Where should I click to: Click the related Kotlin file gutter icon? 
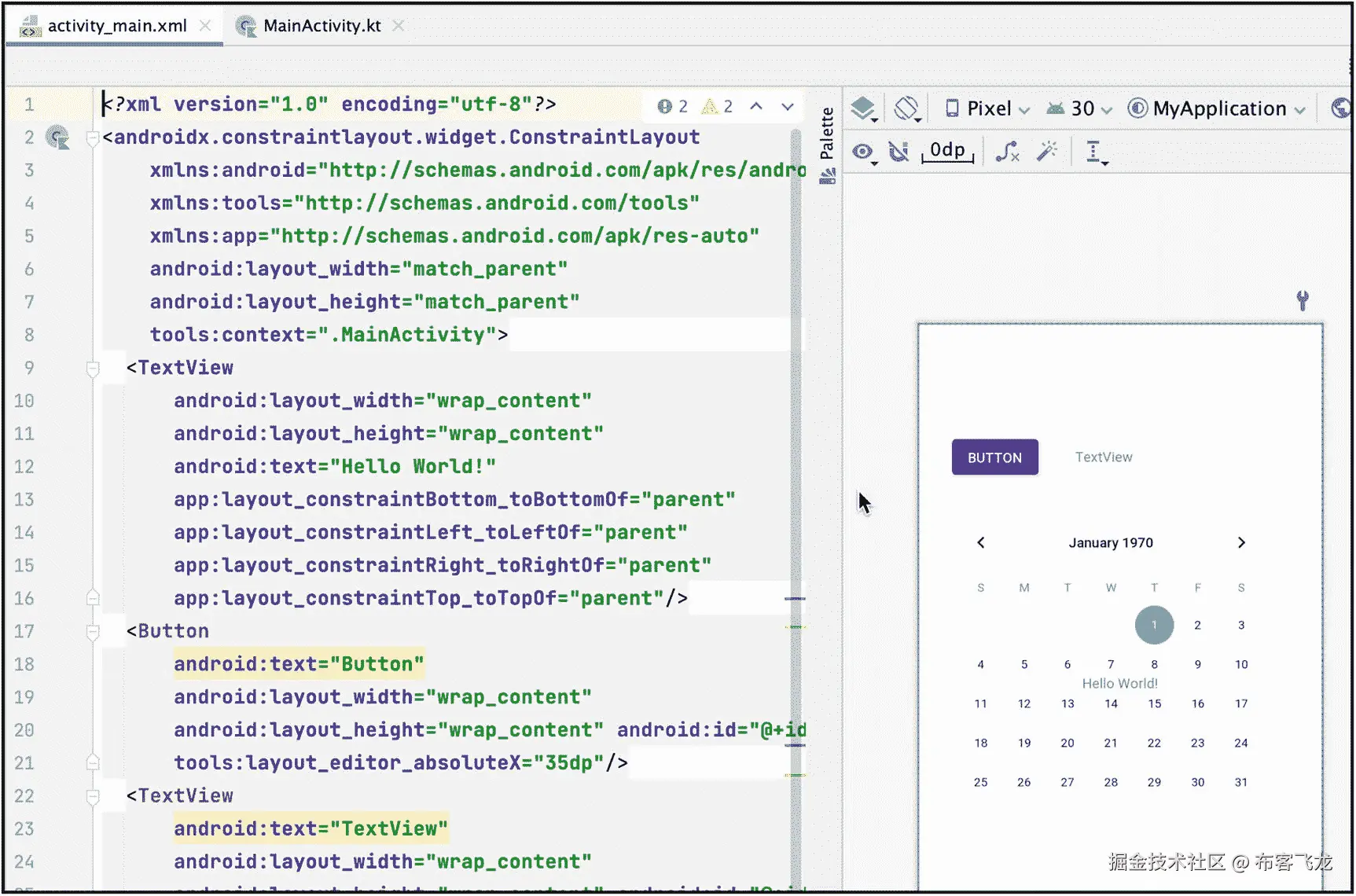tap(57, 138)
